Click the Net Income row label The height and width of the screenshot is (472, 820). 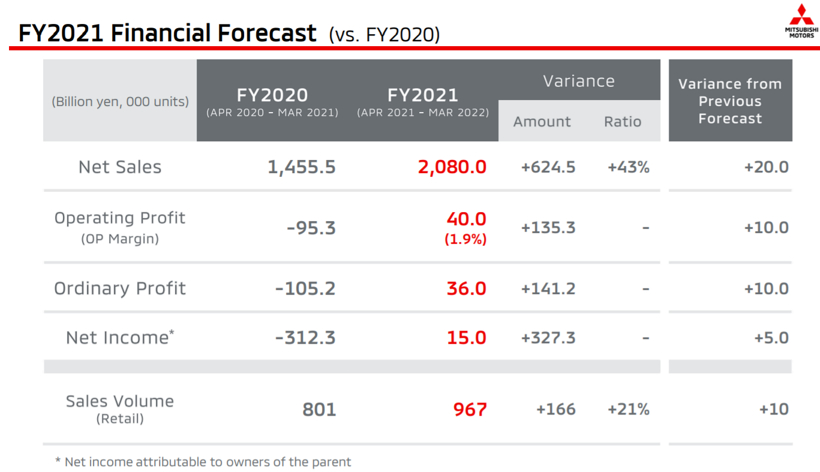click(120, 337)
